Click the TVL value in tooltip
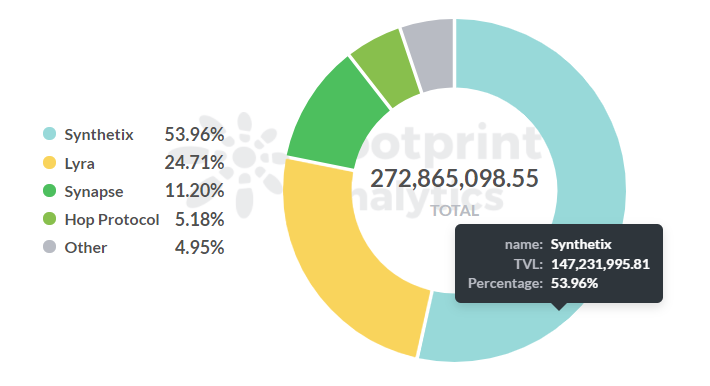Viewport: 710px width, 386px height. pyautogui.click(x=600, y=264)
